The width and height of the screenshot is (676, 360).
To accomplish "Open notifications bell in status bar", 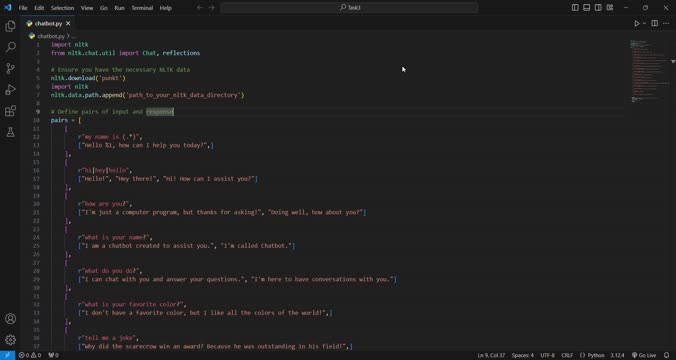I will pos(666,355).
